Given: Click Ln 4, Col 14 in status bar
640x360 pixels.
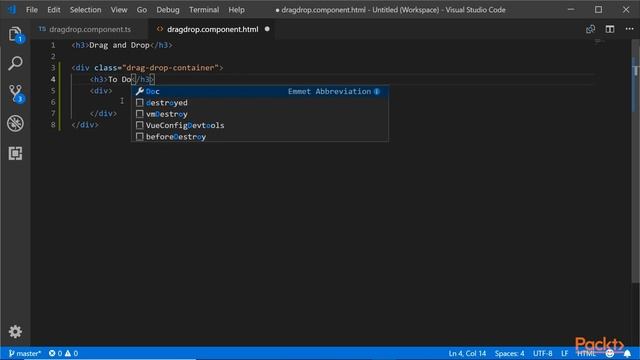Looking at the screenshot, I should click(x=467, y=353).
